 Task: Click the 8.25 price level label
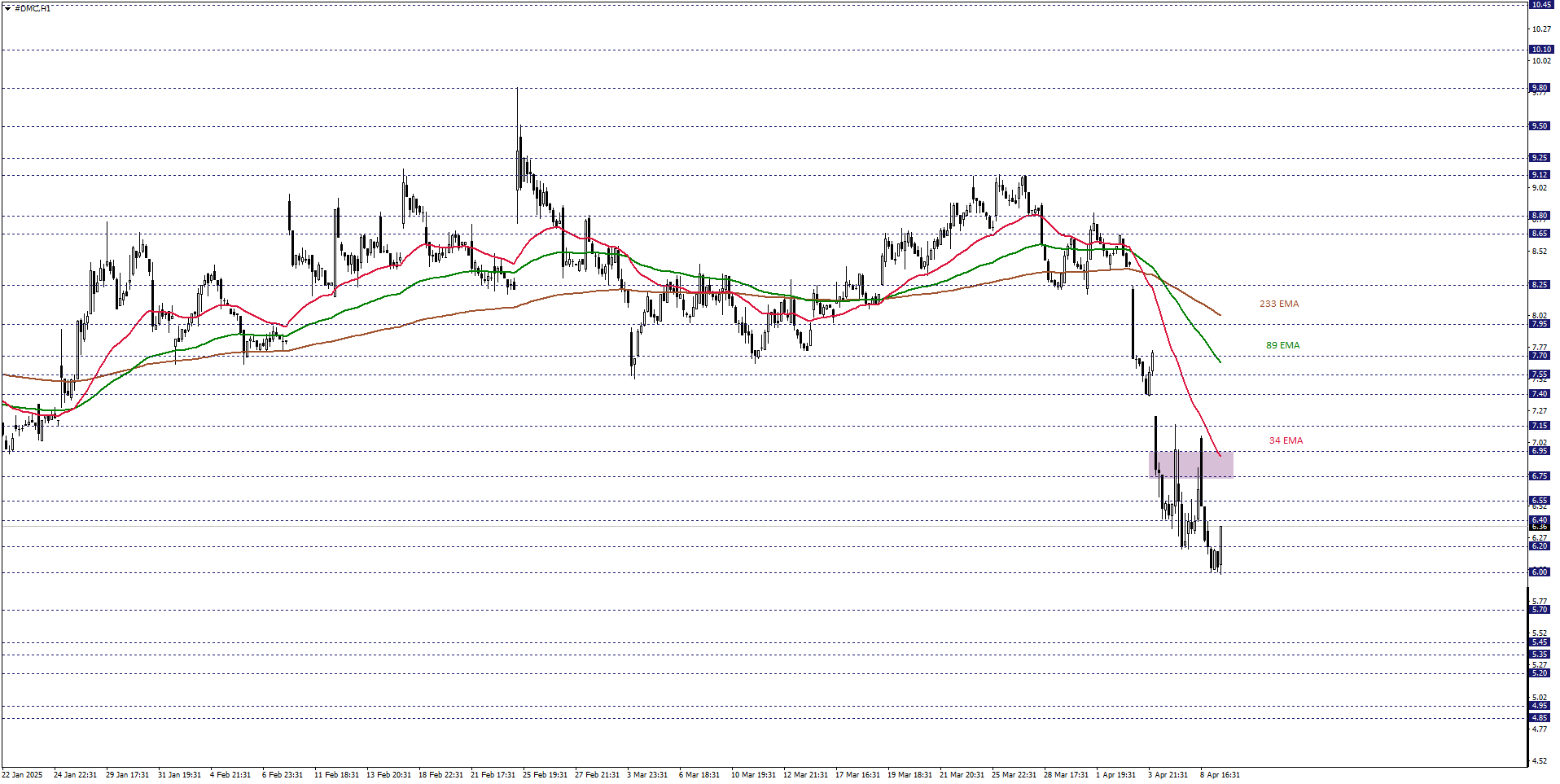pyautogui.click(x=1539, y=285)
